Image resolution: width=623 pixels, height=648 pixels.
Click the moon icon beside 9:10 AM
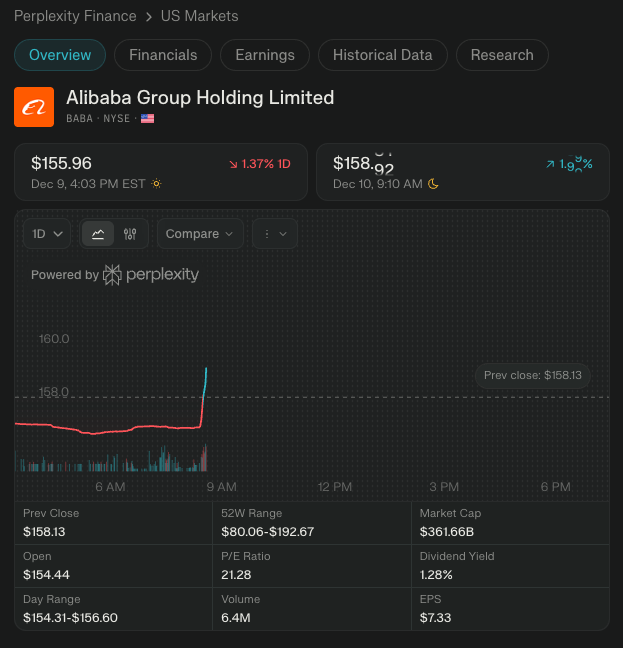tap(433, 184)
